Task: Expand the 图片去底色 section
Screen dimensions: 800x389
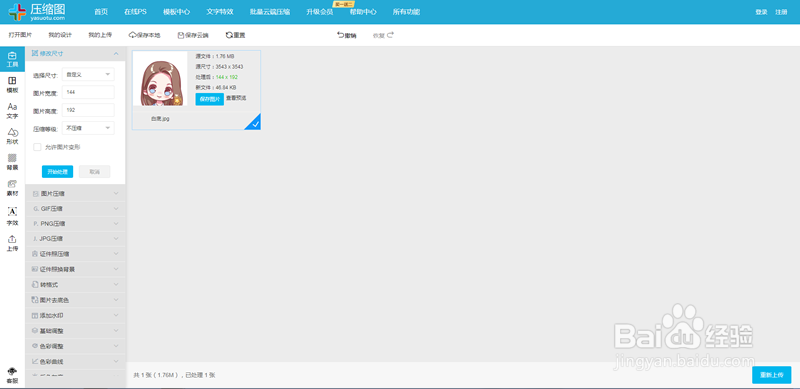Action: pos(75,300)
